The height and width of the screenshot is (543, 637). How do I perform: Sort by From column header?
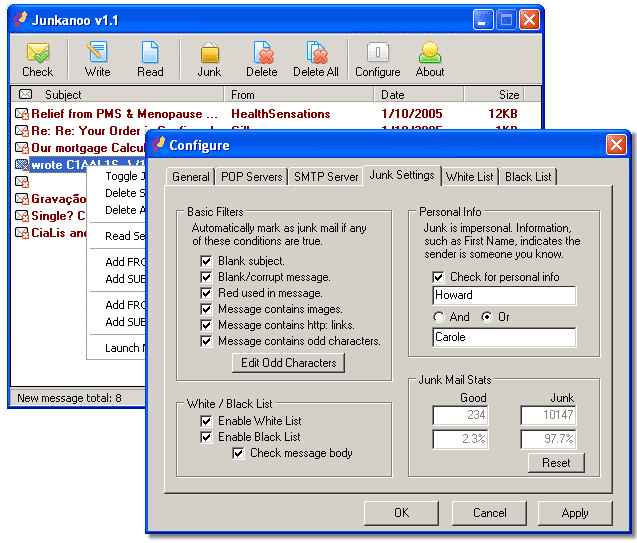(299, 95)
